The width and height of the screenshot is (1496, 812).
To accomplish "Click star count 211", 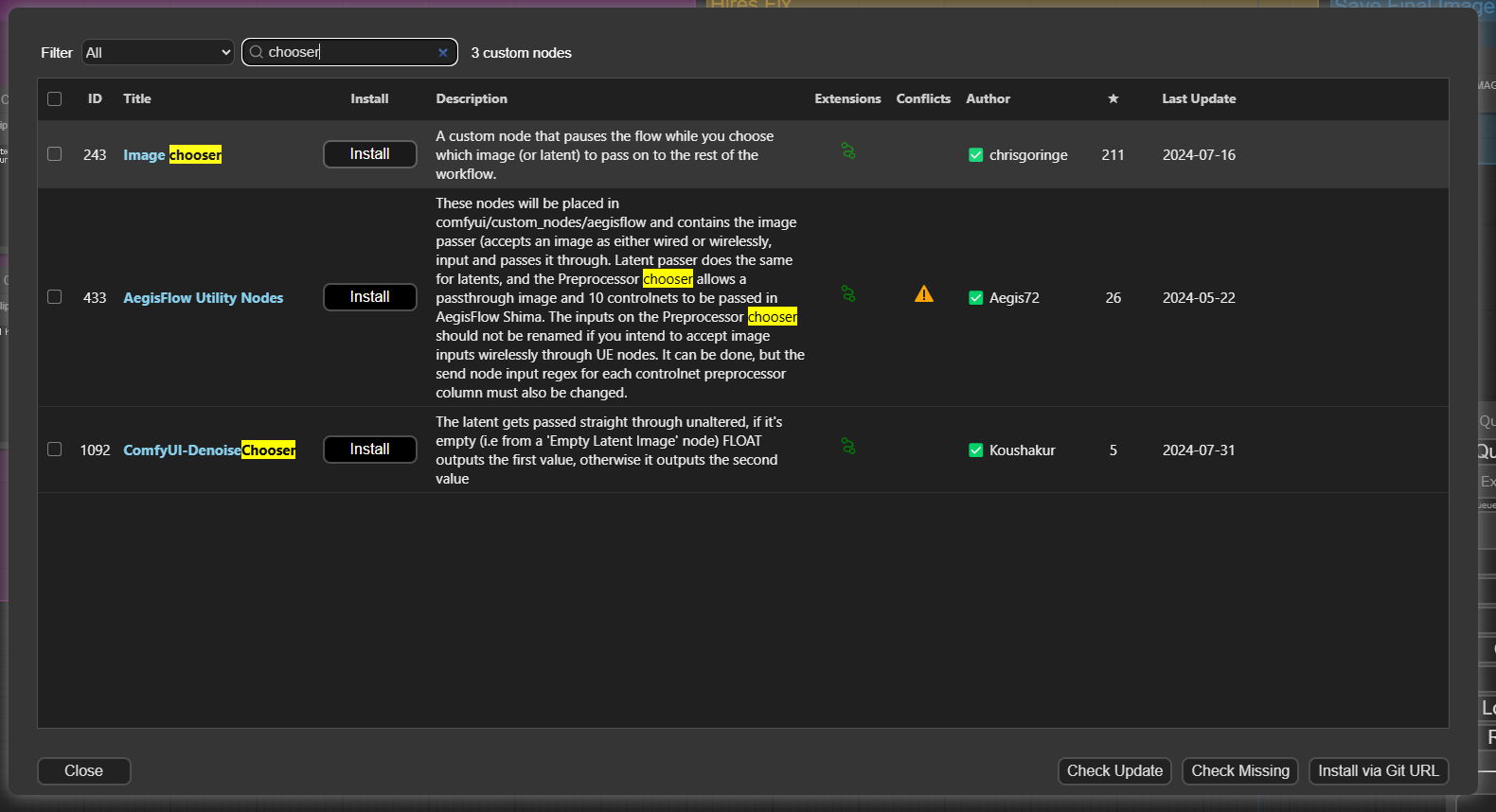I will click(1113, 155).
